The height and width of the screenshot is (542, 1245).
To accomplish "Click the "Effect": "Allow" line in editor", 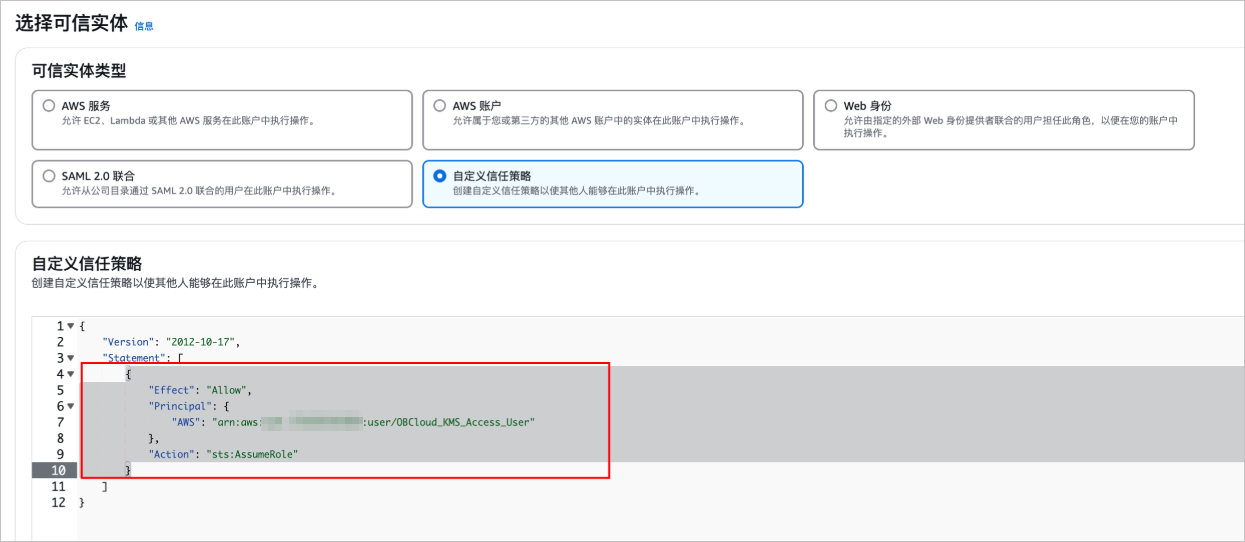I will click(200, 390).
